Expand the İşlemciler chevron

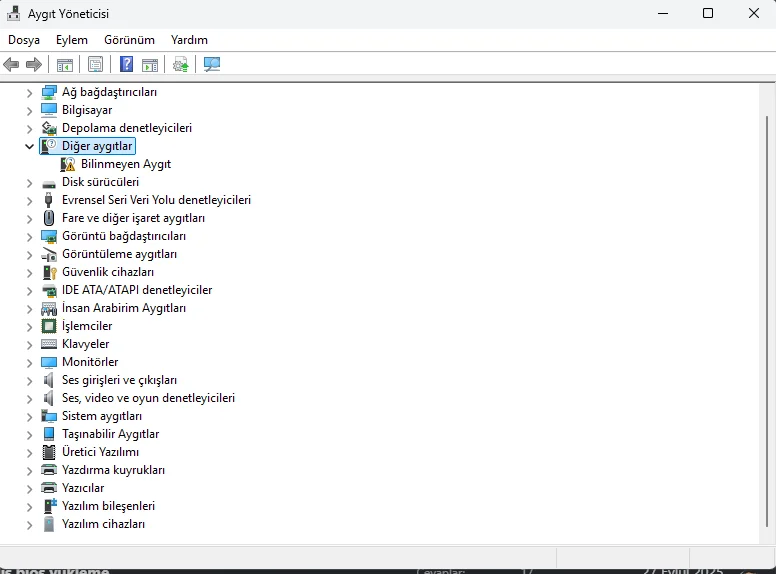click(x=29, y=327)
